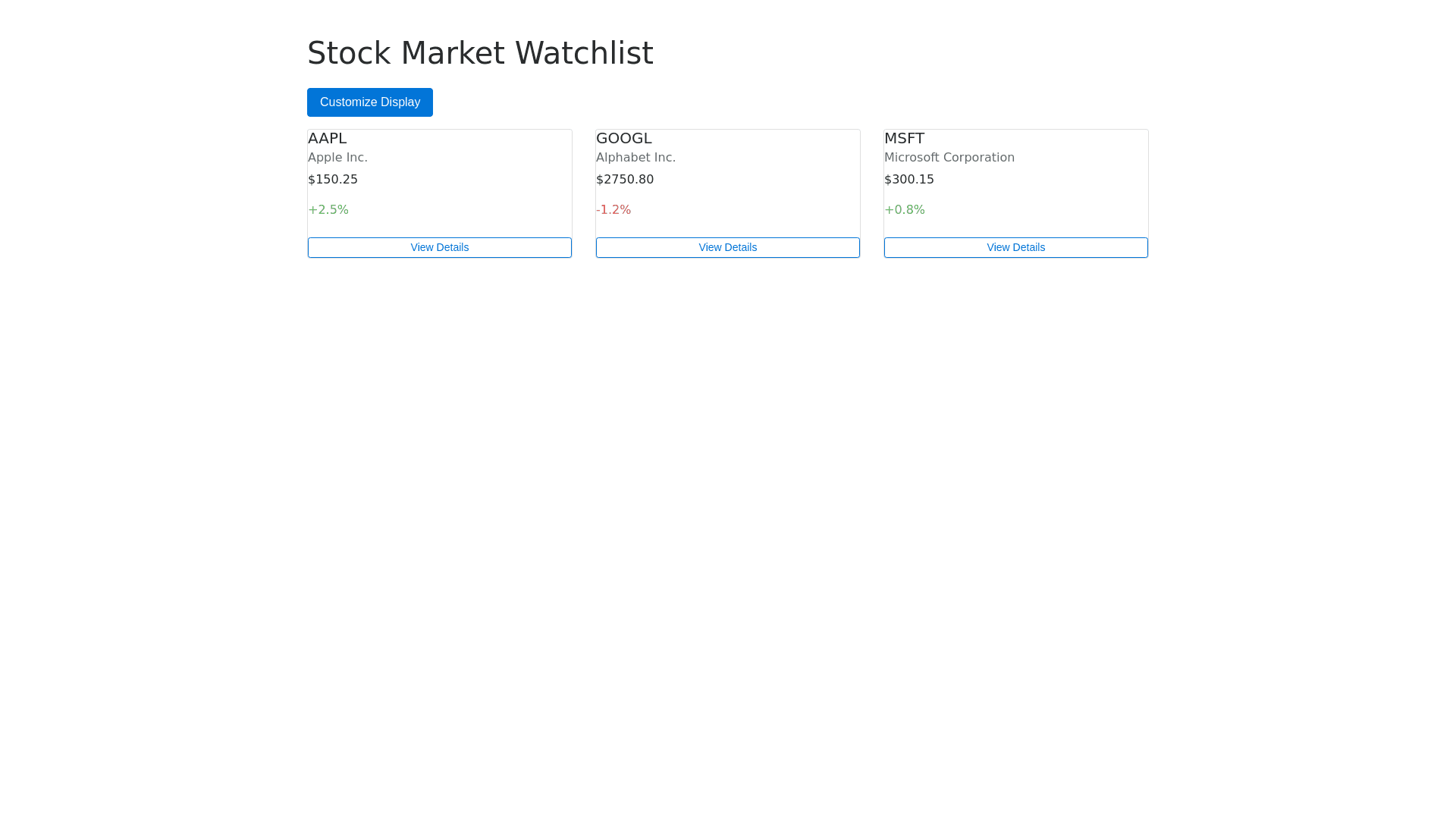Click the green +0.8% change value

pyautogui.click(x=905, y=210)
